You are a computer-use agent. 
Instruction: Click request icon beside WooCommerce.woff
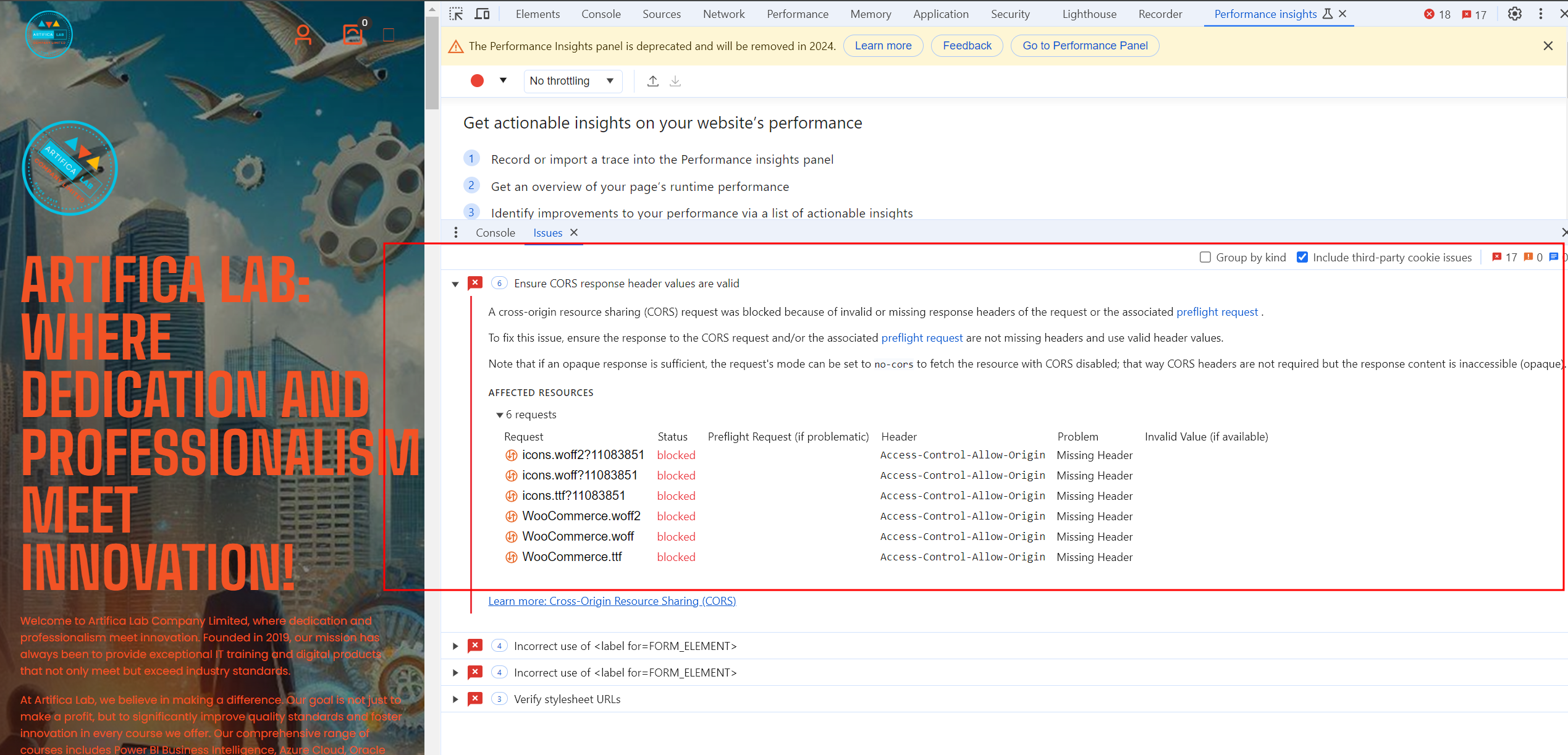click(511, 537)
